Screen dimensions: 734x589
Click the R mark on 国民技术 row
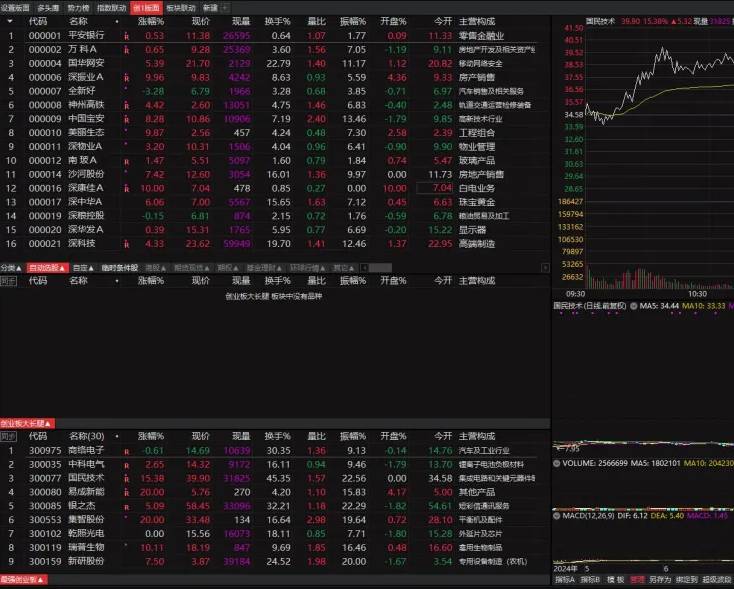pyautogui.click(x=126, y=479)
